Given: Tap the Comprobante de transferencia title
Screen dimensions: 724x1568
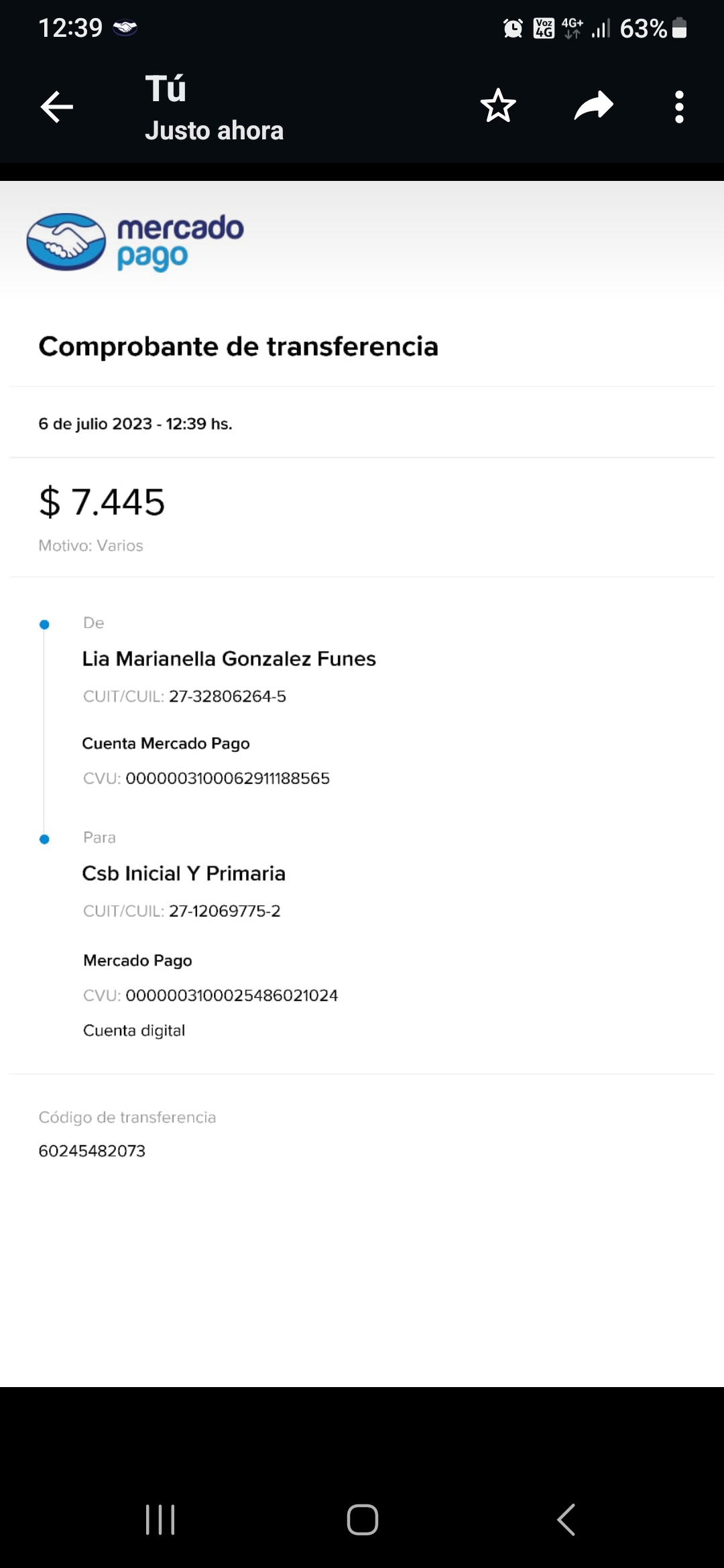Looking at the screenshot, I should 238,346.
